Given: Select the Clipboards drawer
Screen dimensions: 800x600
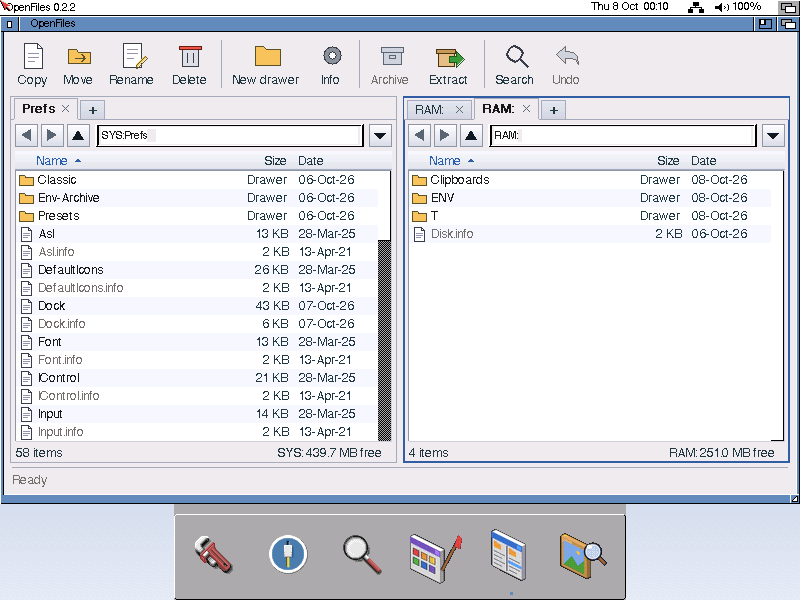Looking at the screenshot, I should pyautogui.click(x=590, y=180).
